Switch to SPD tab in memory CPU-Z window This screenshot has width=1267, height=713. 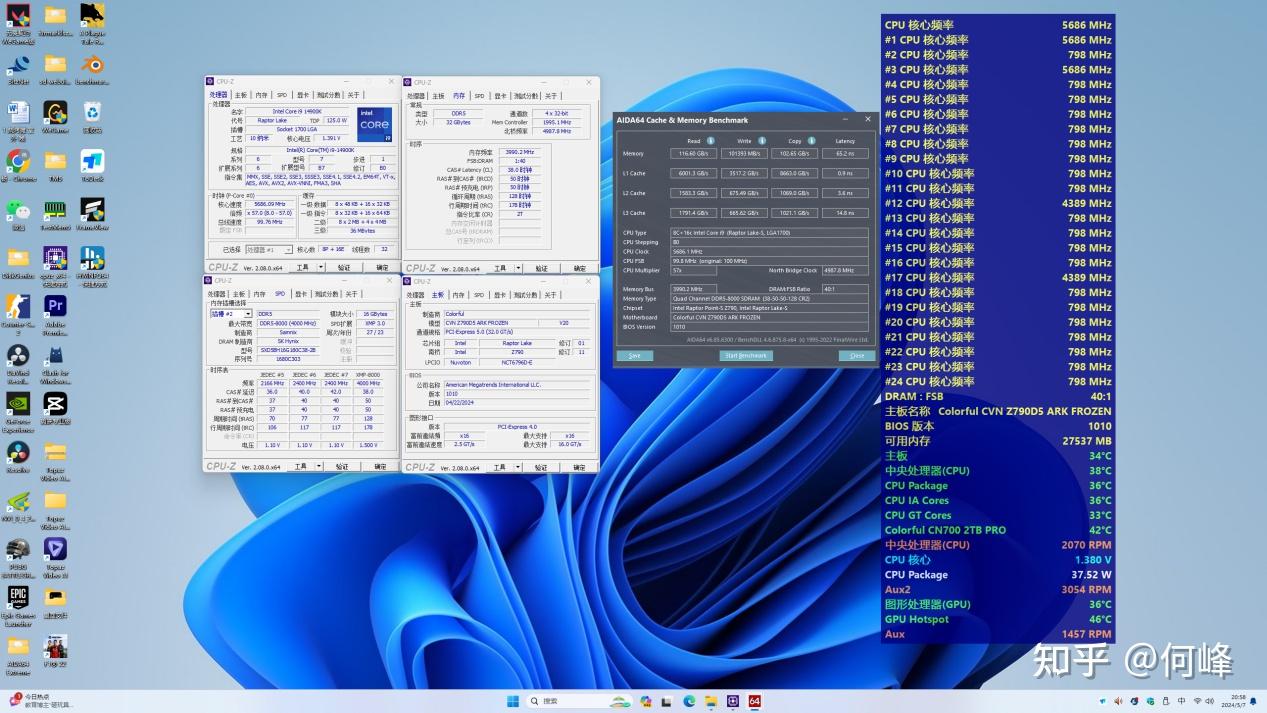[x=479, y=96]
